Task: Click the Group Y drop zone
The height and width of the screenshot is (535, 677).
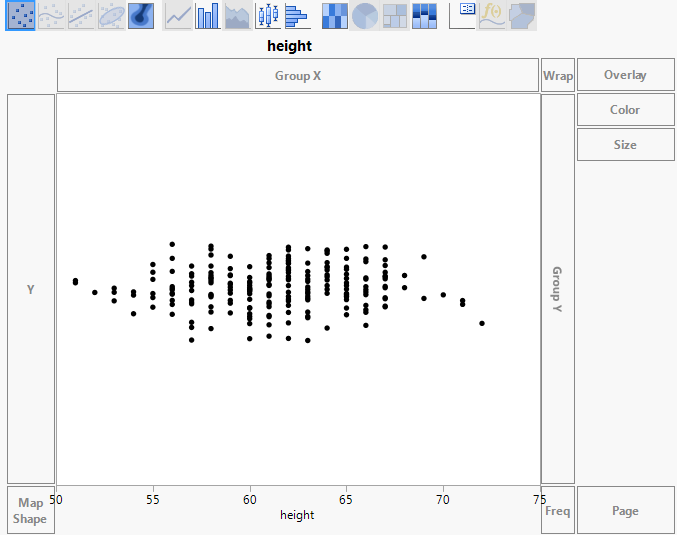Action: [x=558, y=289]
